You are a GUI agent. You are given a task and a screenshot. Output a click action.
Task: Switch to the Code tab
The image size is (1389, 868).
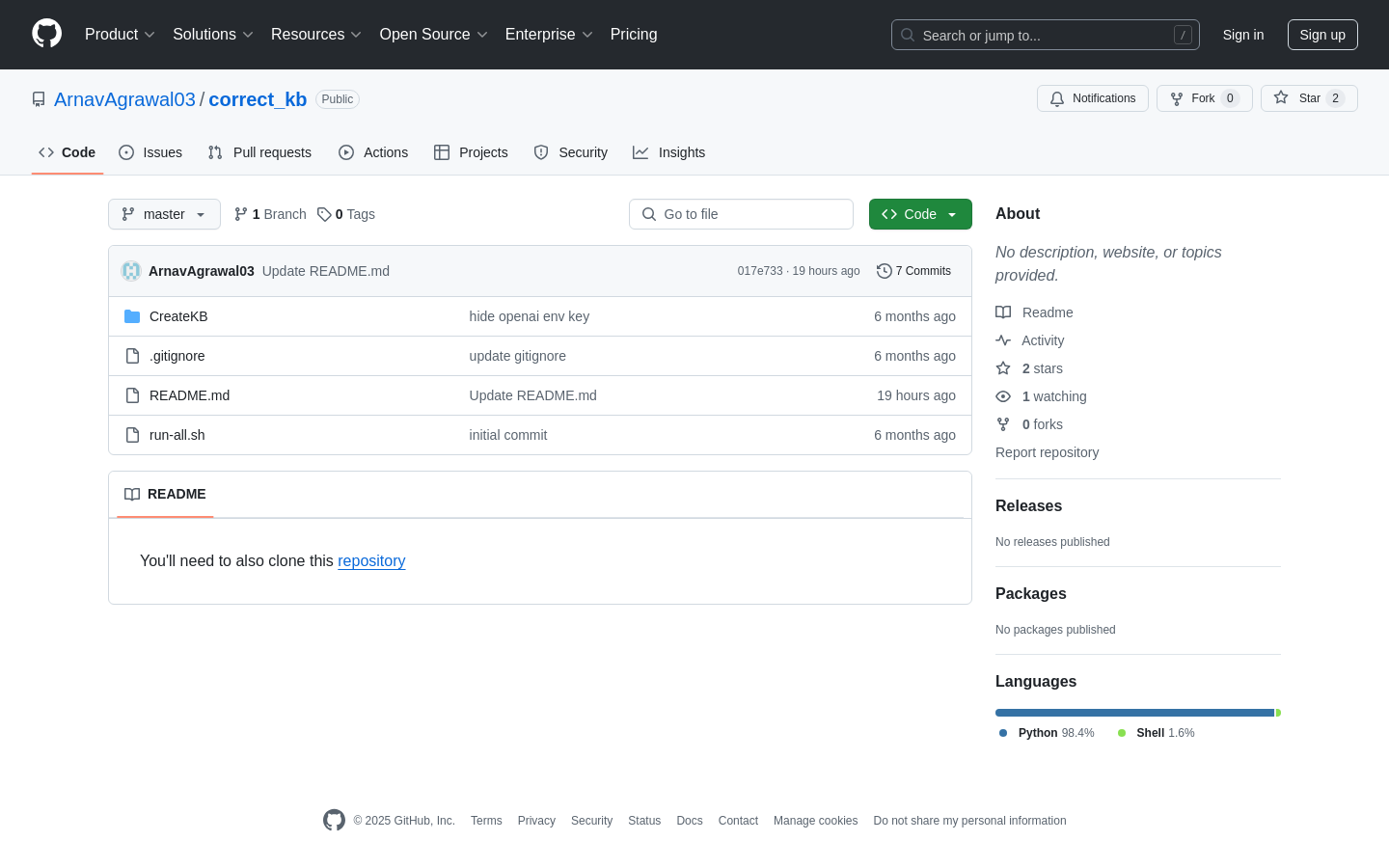pyautogui.click(x=68, y=152)
